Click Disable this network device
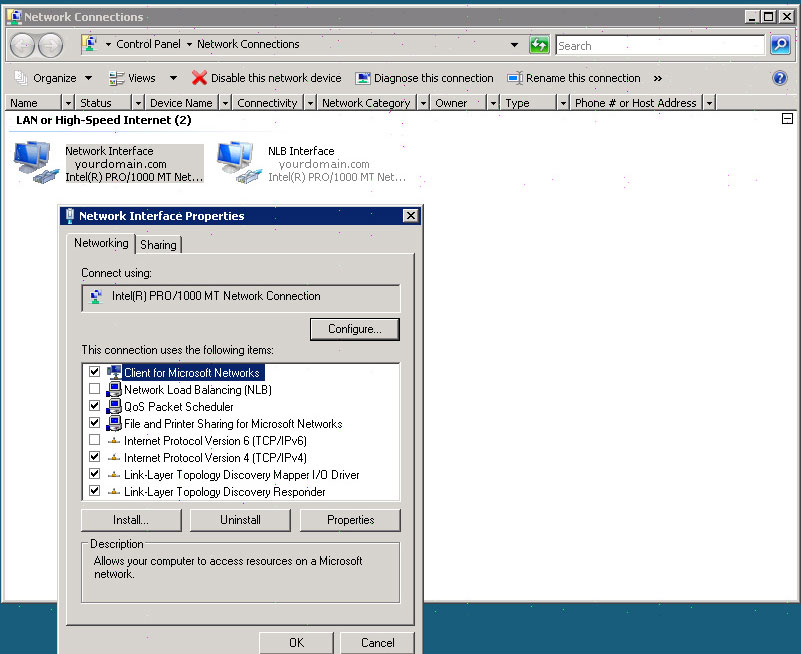801x654 pixels. 276,78
